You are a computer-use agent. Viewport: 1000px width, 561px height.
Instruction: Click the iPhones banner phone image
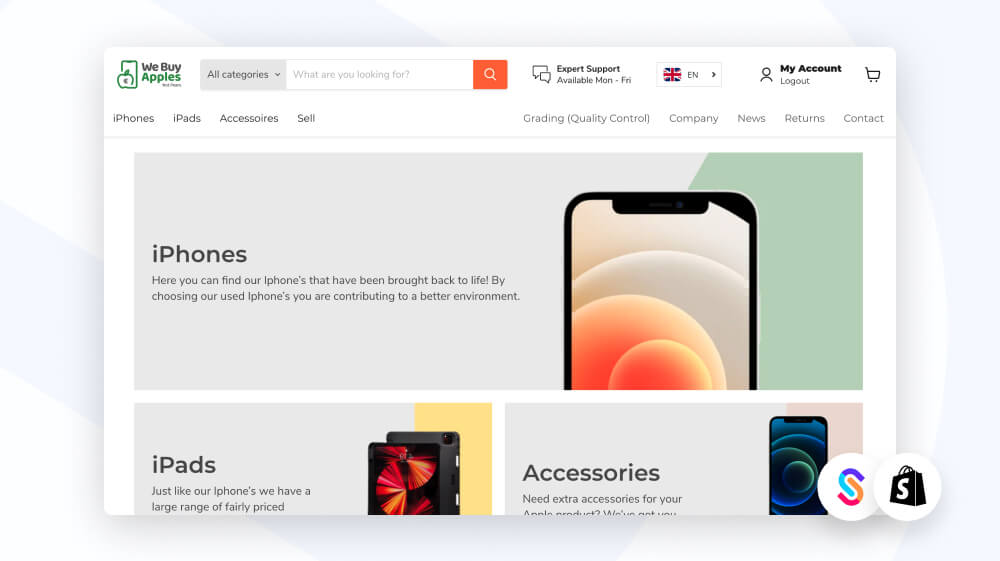pos(661,291)
